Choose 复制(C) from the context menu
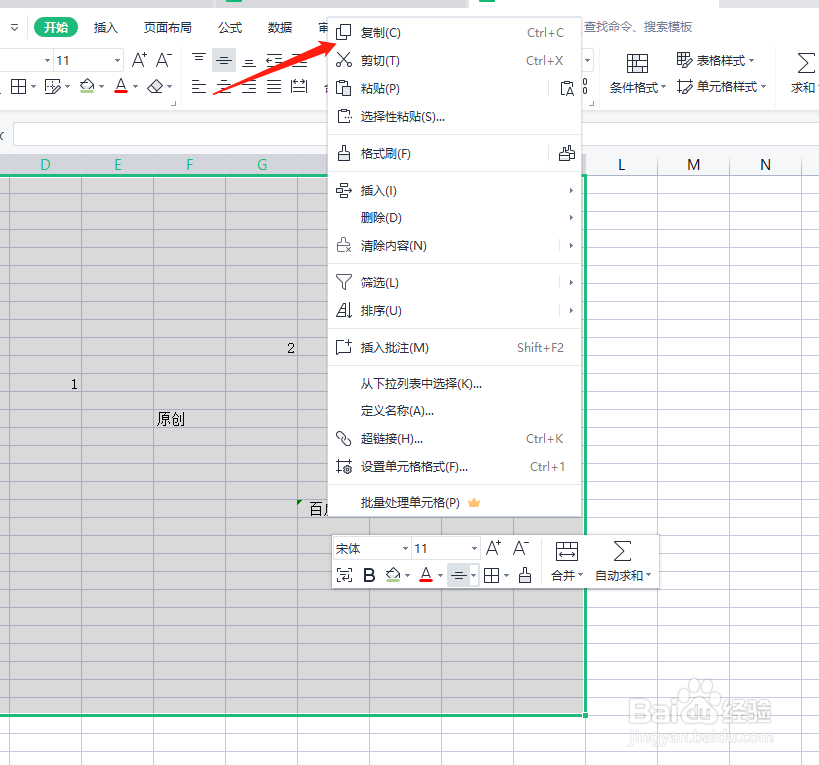This screenshot has height=765, width=819. (380, 32)
